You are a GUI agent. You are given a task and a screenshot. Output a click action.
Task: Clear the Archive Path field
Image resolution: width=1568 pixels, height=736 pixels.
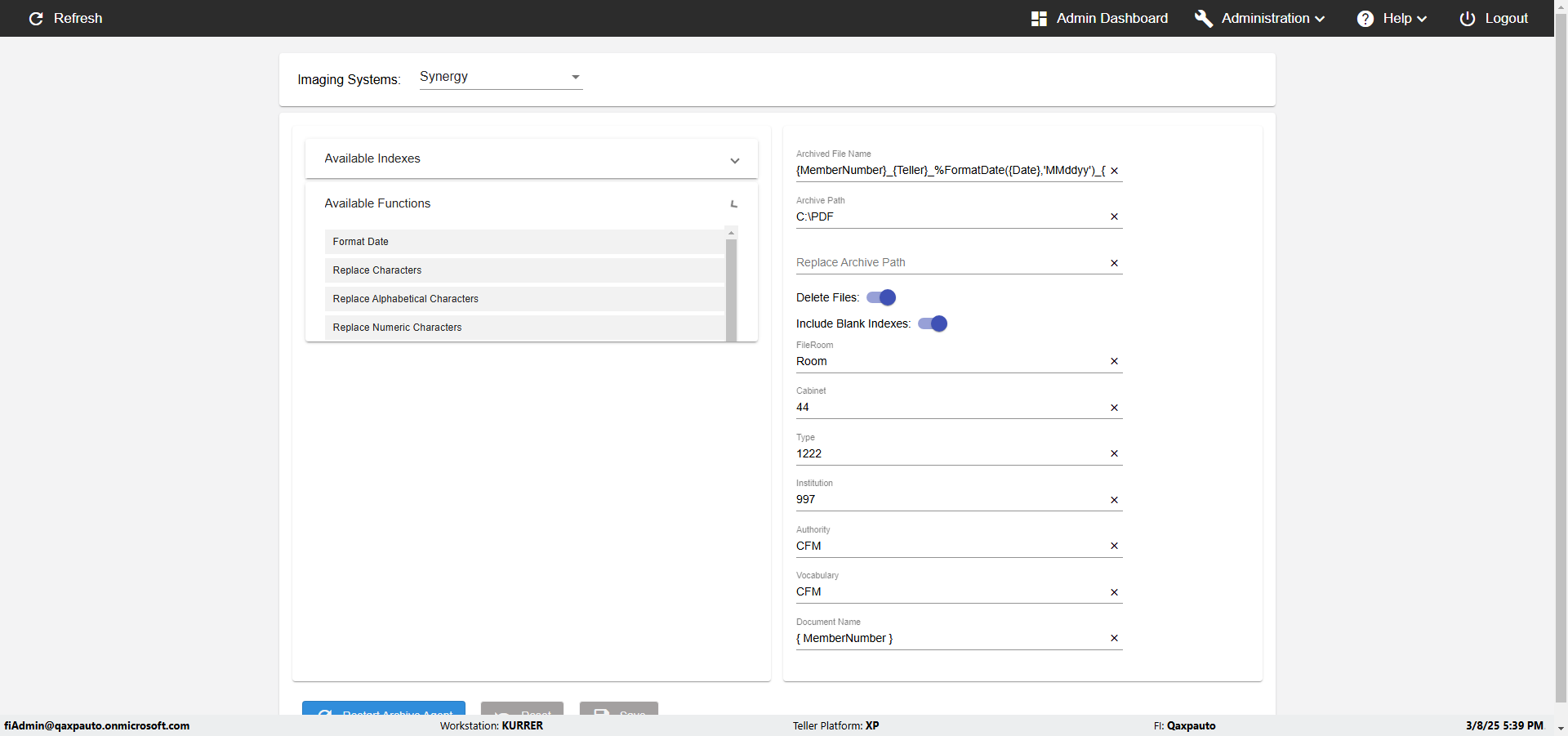click(1114, 216)
